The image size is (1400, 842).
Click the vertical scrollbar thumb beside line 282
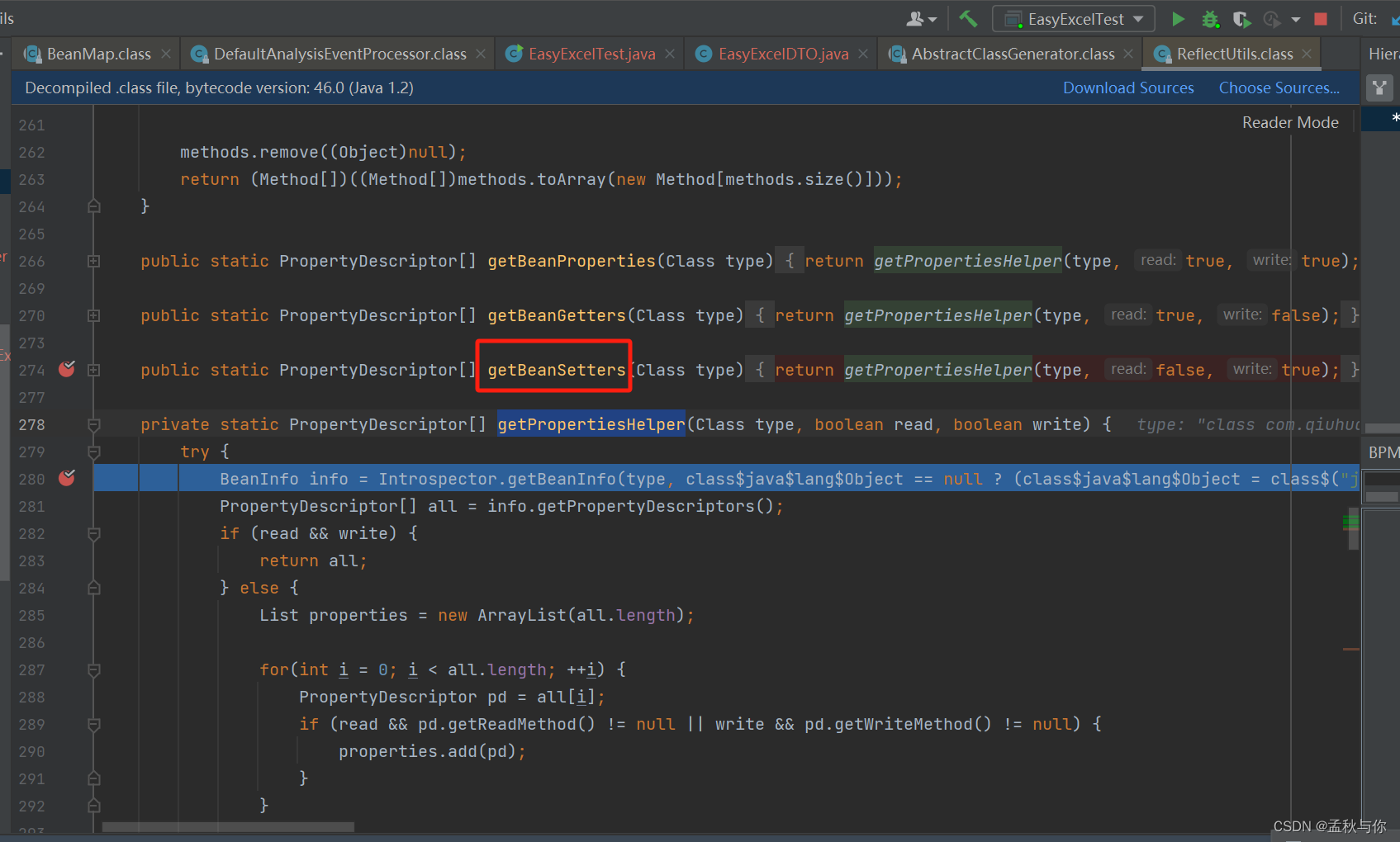coord(1353,531)
